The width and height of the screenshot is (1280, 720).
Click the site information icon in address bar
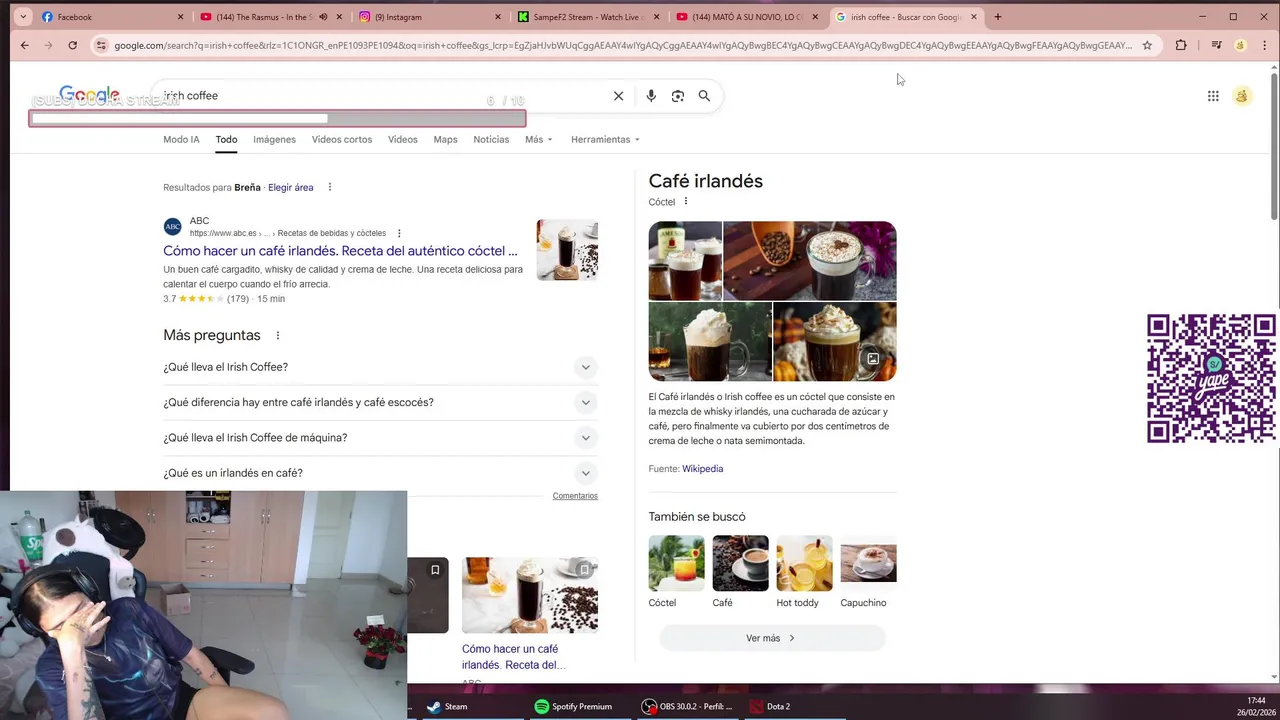[x=100, y=45]
